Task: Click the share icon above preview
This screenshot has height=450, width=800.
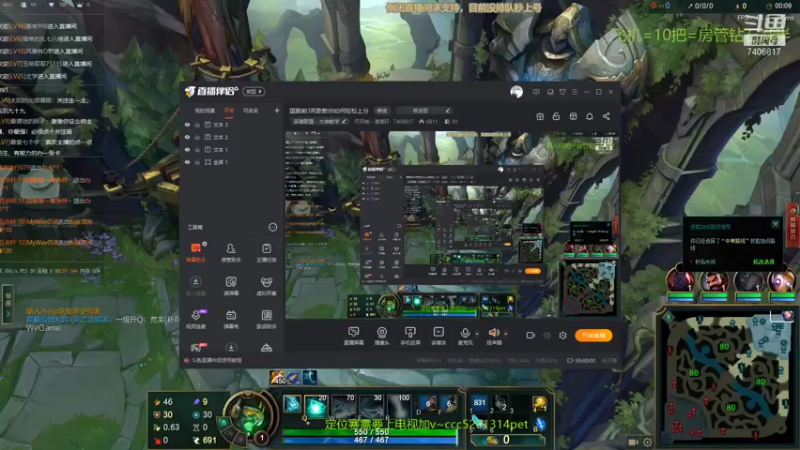Action: (x=606, y=116)
